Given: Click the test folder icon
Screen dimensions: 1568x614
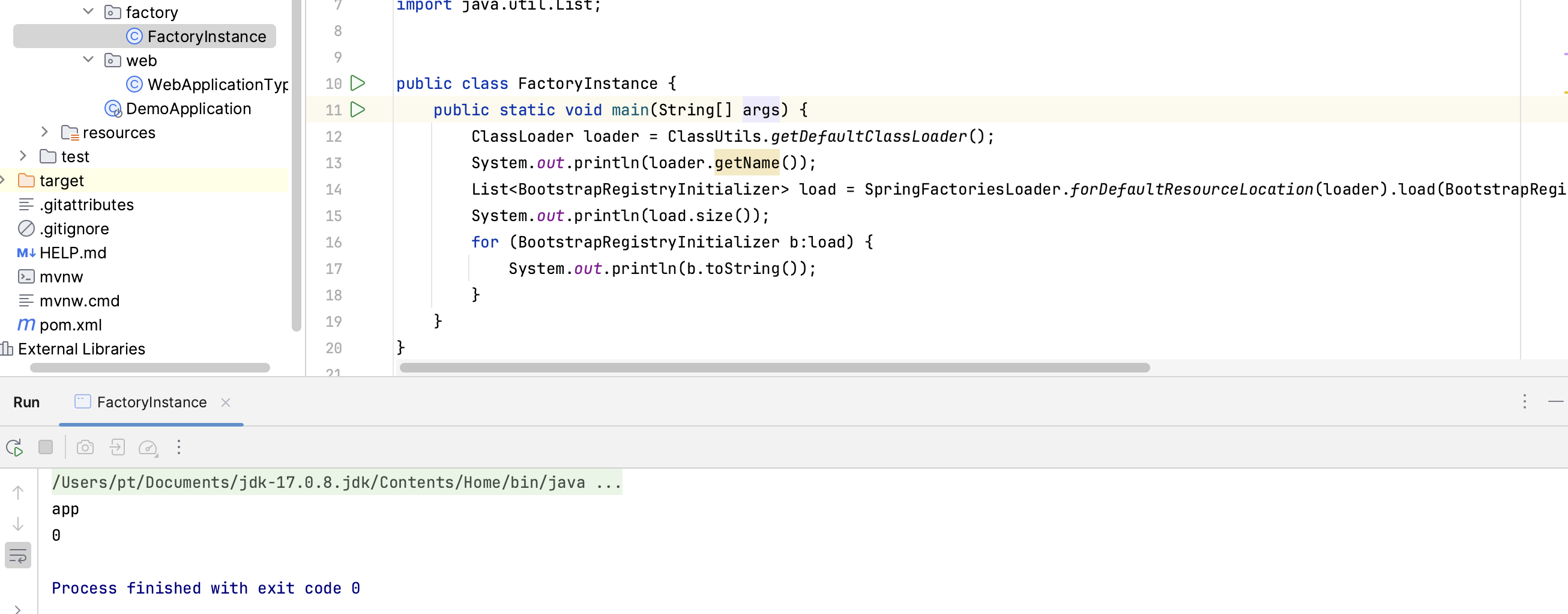Looking at the screenshot, I should point(48,157).
